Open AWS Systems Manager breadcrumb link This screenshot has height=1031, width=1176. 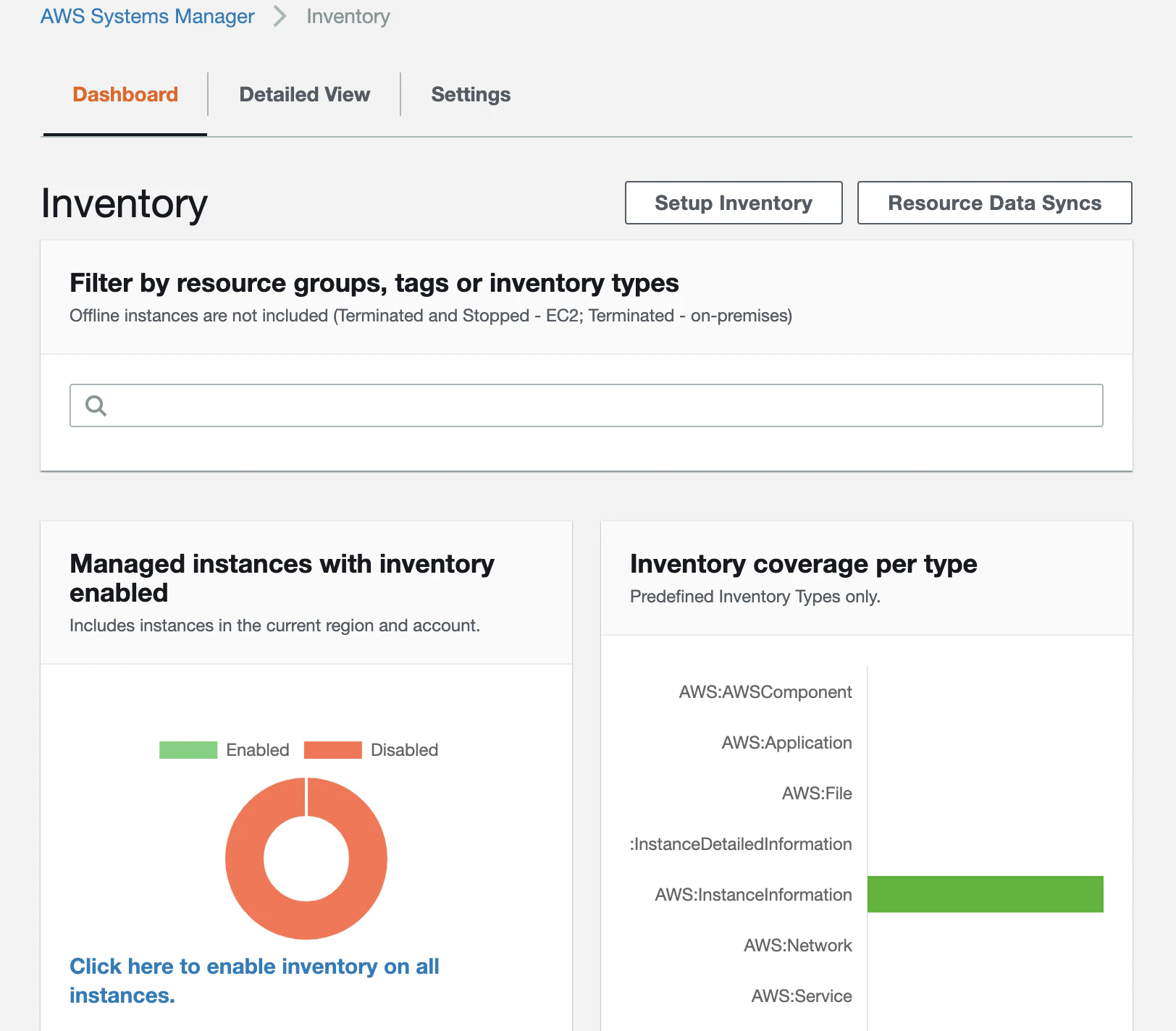tap(147, 16)
